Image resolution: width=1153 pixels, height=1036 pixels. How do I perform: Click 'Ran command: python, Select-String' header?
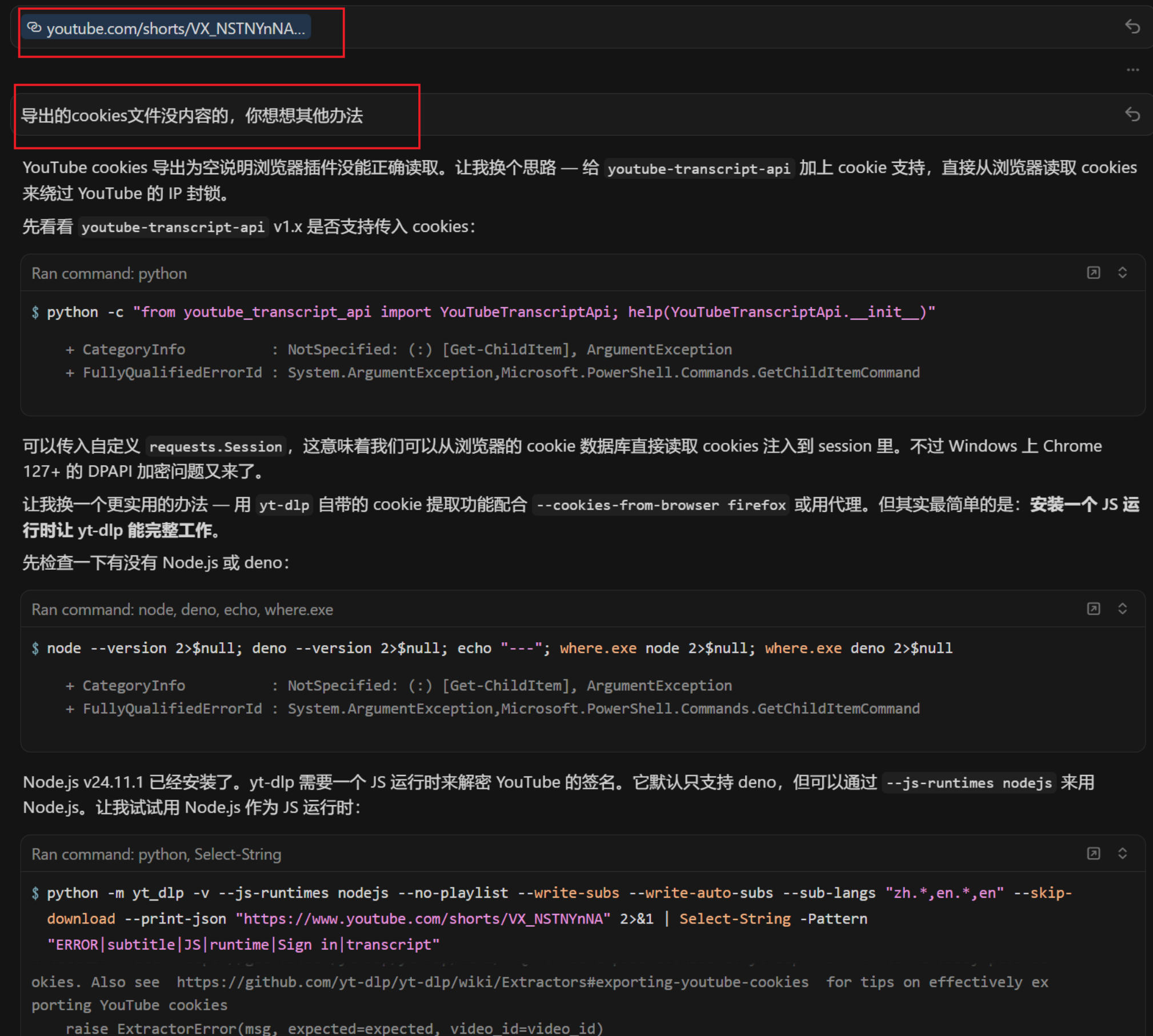pyautogui.click(x=156, y=854)
